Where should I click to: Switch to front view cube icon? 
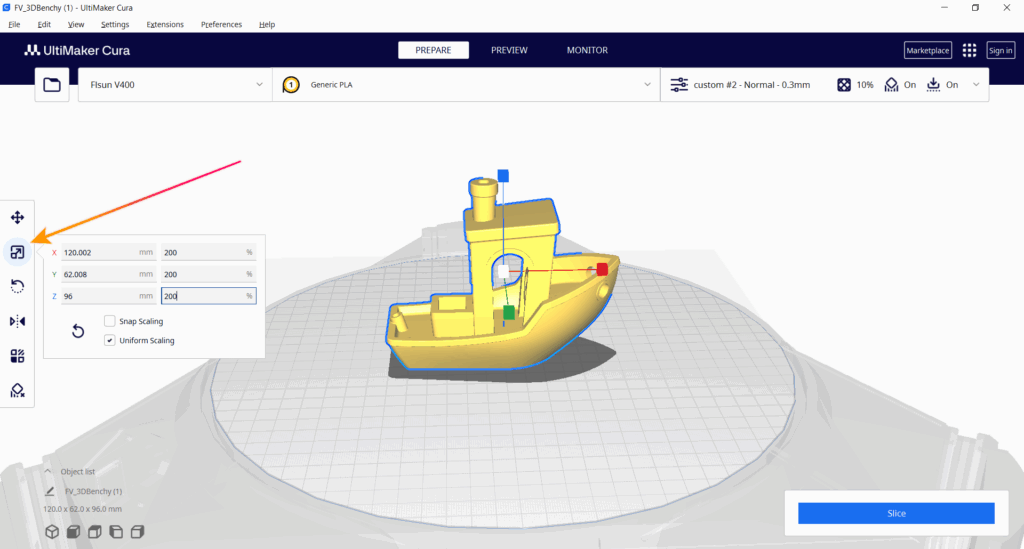(x=73, y=532)
